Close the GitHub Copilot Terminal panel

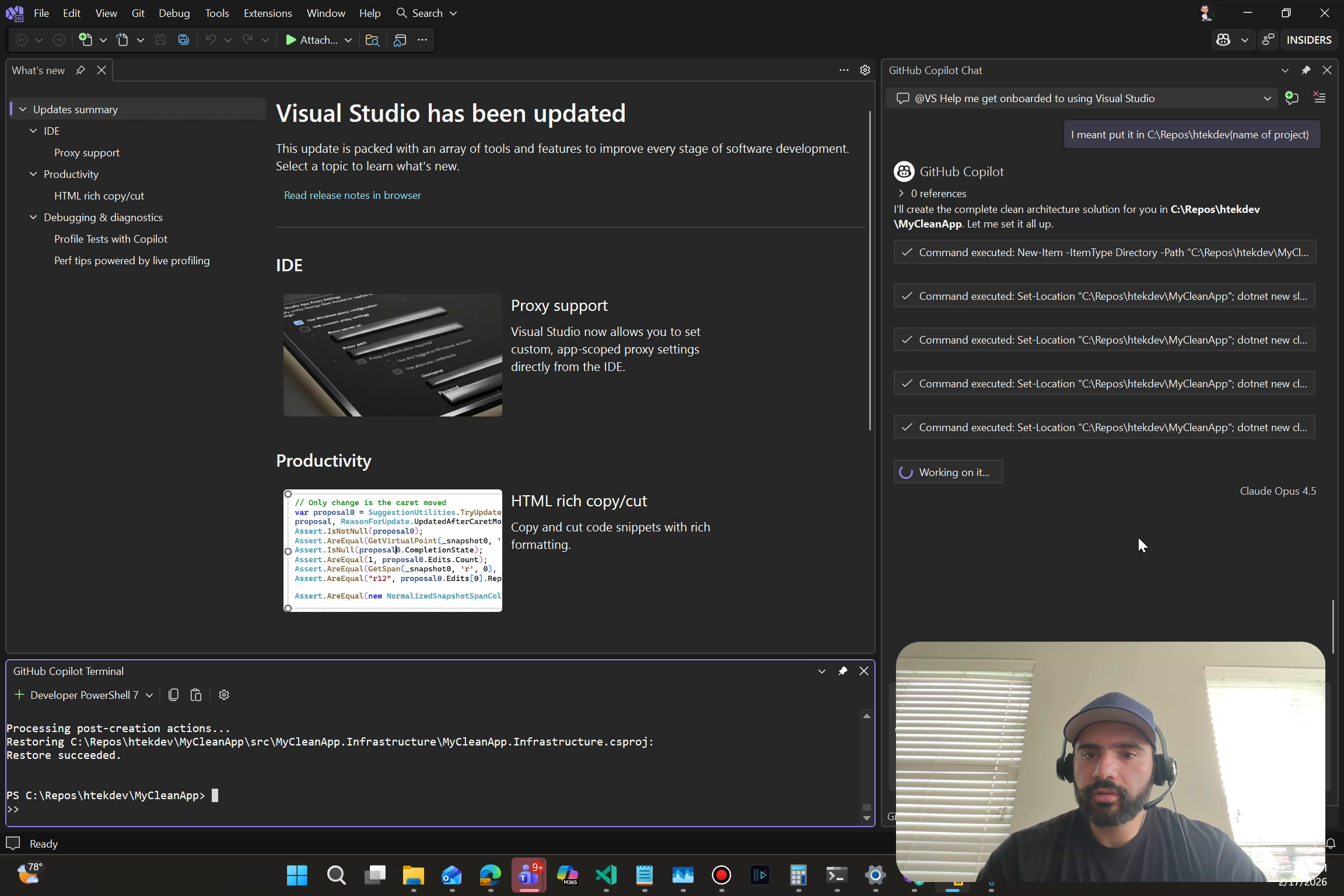[864, 671]
